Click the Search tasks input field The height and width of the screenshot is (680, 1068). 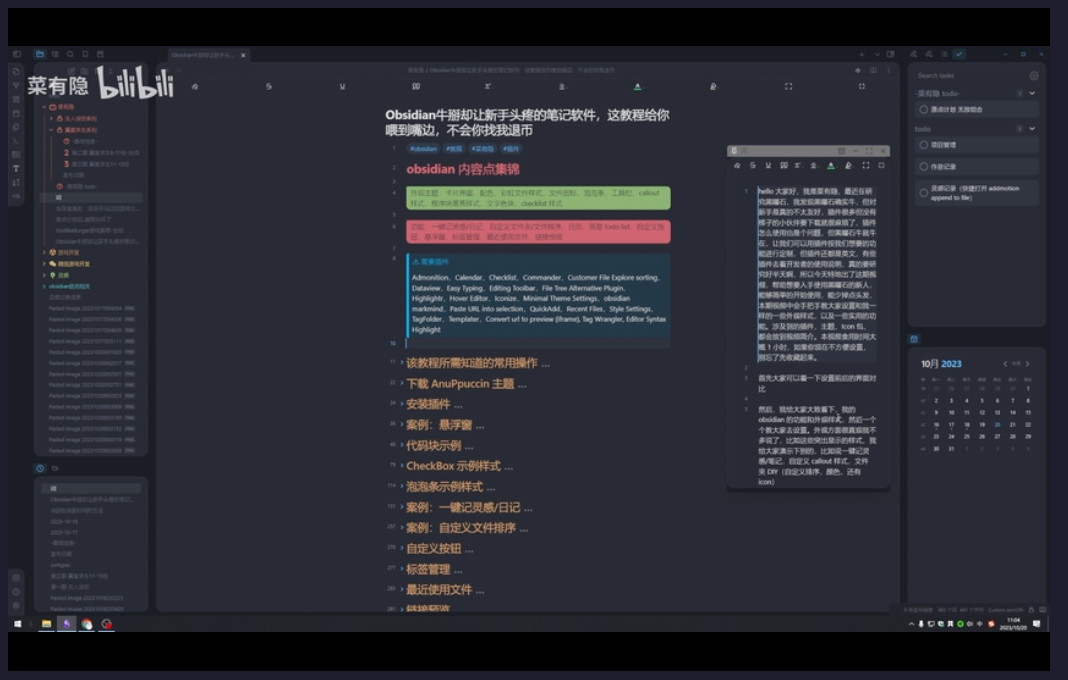(x=970, y=76)
